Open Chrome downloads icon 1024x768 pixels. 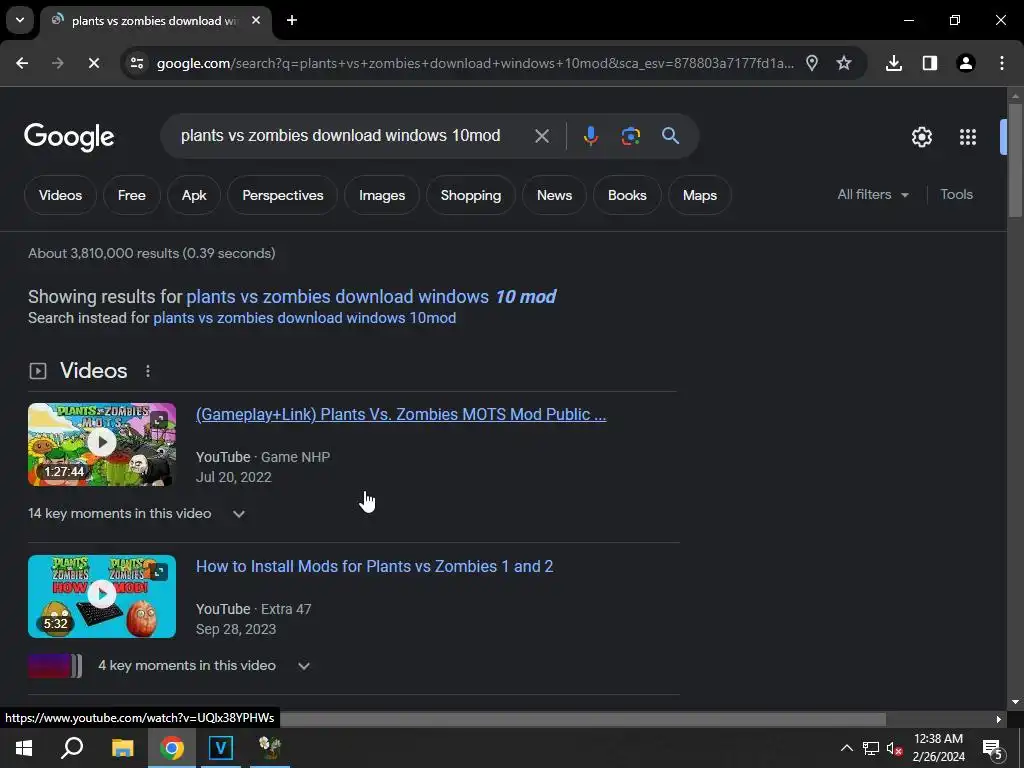click(894, 63)
